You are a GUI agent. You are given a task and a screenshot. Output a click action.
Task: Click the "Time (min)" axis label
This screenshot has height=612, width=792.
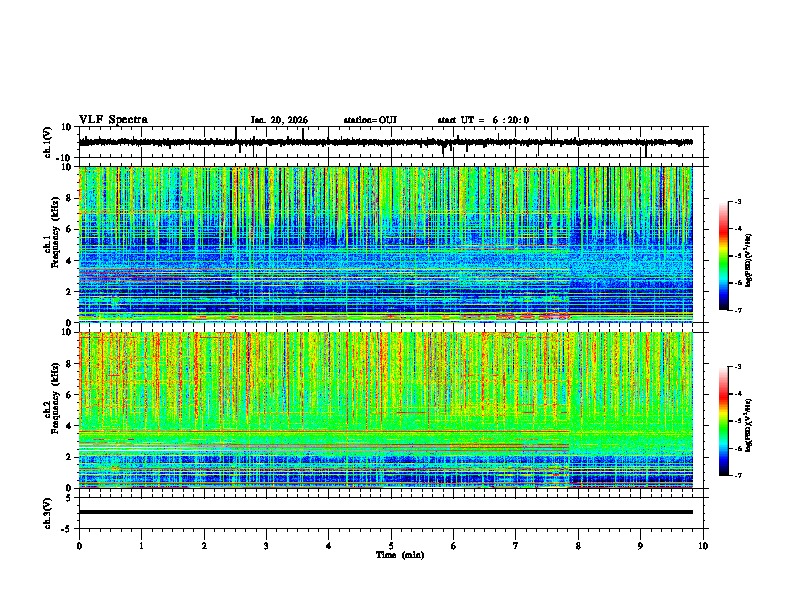pos(400,555)
